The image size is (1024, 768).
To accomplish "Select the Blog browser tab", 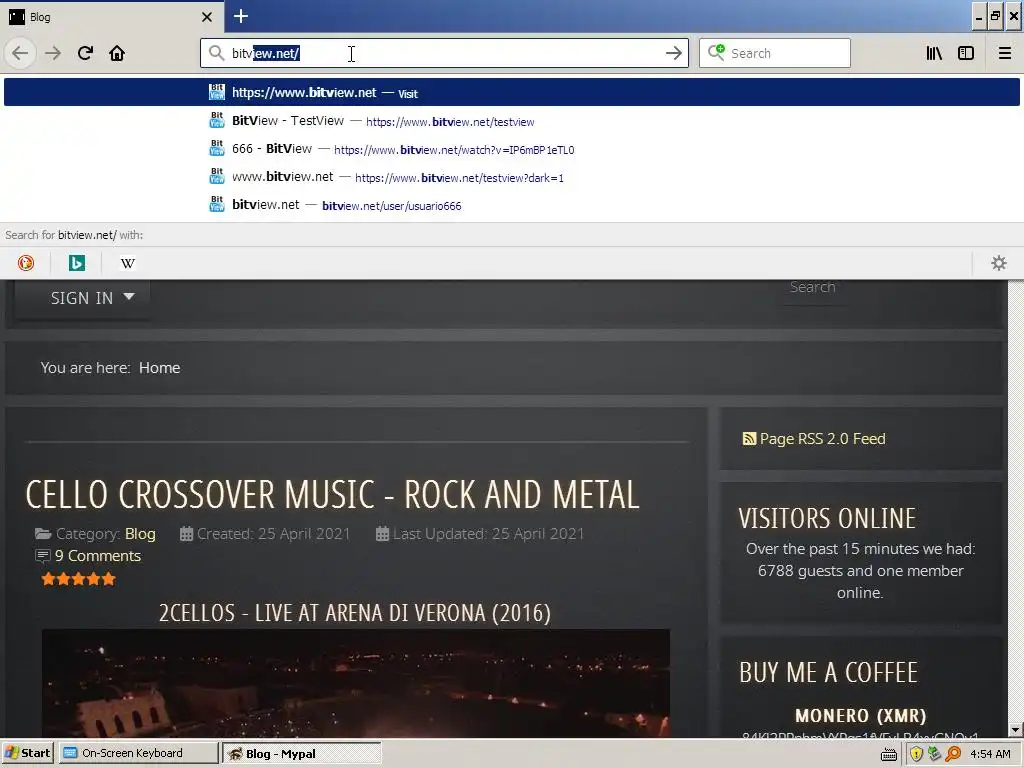I will pyautogui.click(x=112, y=16).
